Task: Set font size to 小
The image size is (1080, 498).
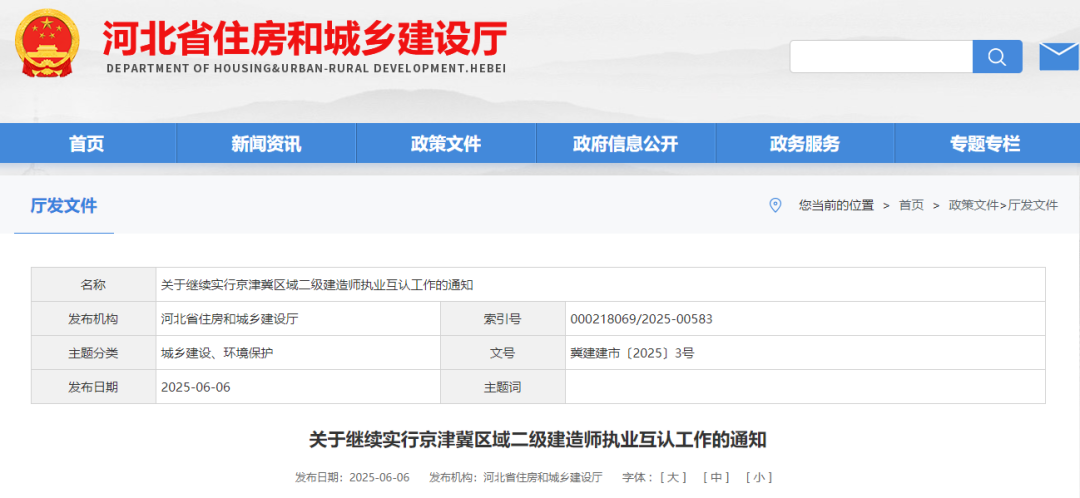Action: click(x=759, y=477)
